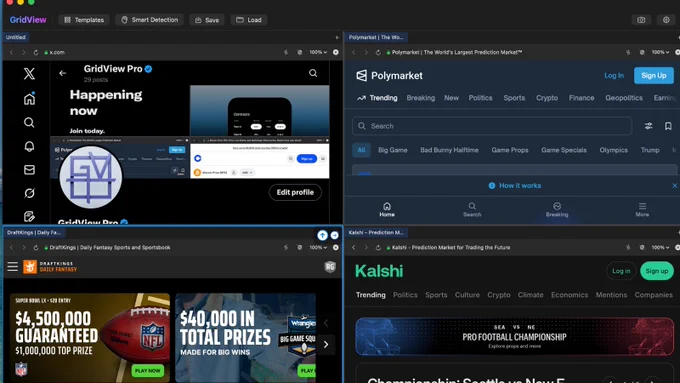Image resolution: width=680 pixels, height=383 pixels.
Task: Open the Templates menu in GridView
Action: tap(84, 20)
